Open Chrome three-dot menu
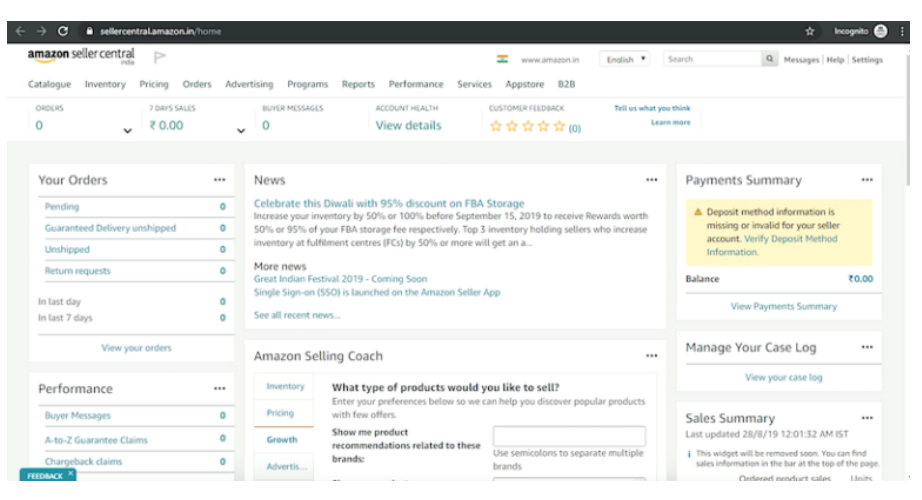Image resolution: width=922 pixels, height=500 pixels. click(x=902, y=31)
